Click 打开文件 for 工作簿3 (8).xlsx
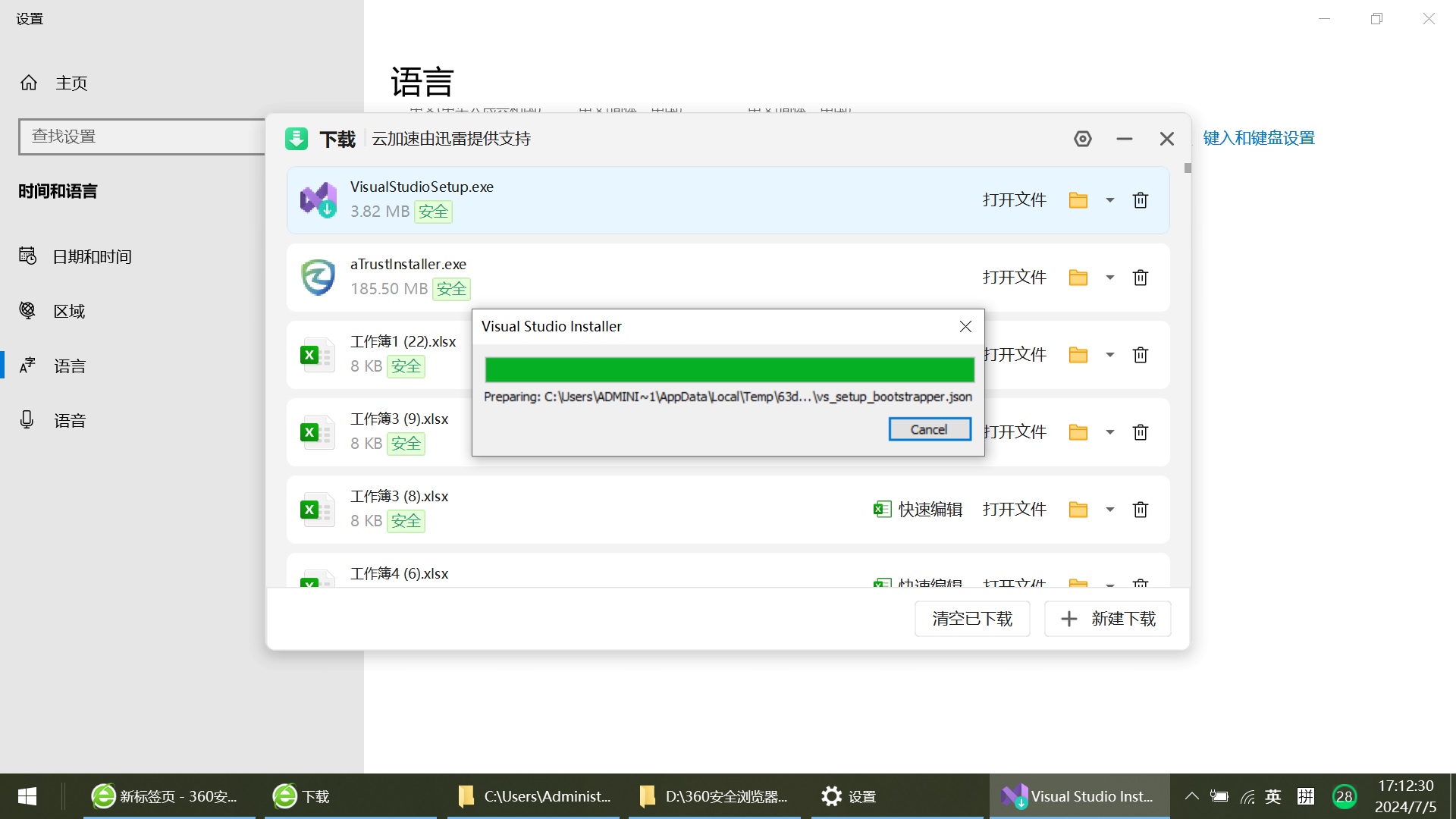Image resolution: width=1456 pixels, height=819 pixels. click(1015, 510)
